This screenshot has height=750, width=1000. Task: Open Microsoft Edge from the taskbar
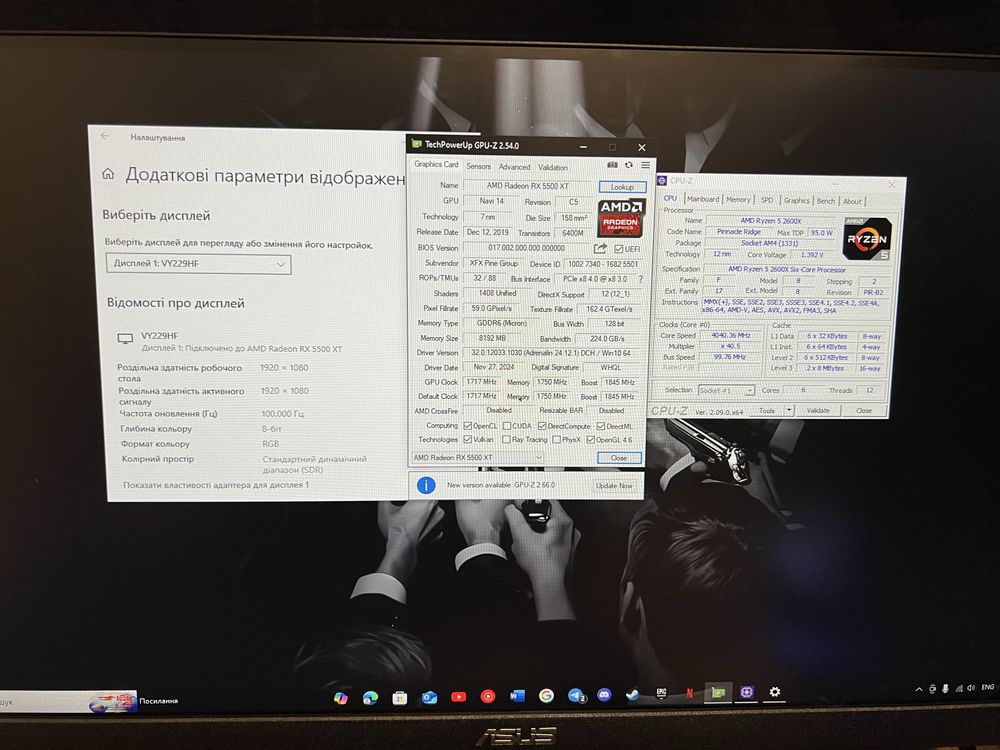tap(370, 698)
